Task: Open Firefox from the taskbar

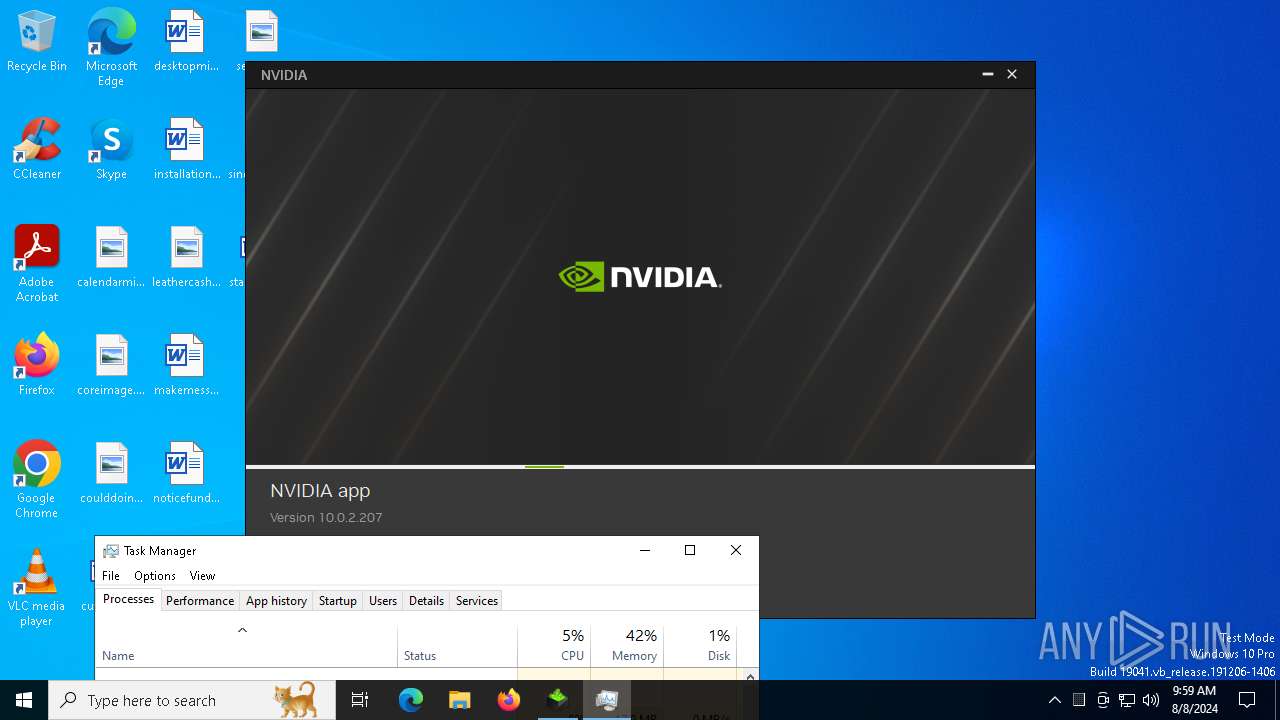Action: pos(508,700)
